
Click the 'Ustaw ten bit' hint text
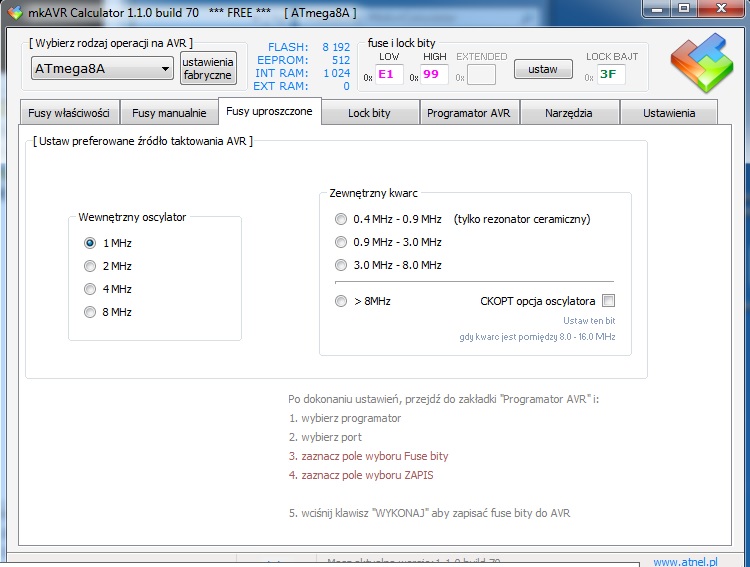tap(589, 321)
